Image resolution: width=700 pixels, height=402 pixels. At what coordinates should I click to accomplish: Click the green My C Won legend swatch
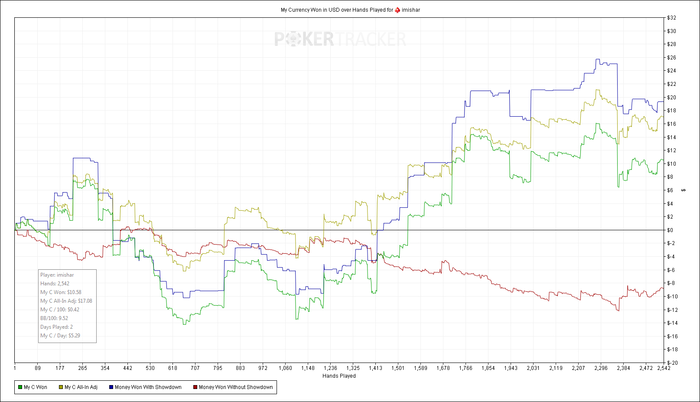tap(20, 387)
